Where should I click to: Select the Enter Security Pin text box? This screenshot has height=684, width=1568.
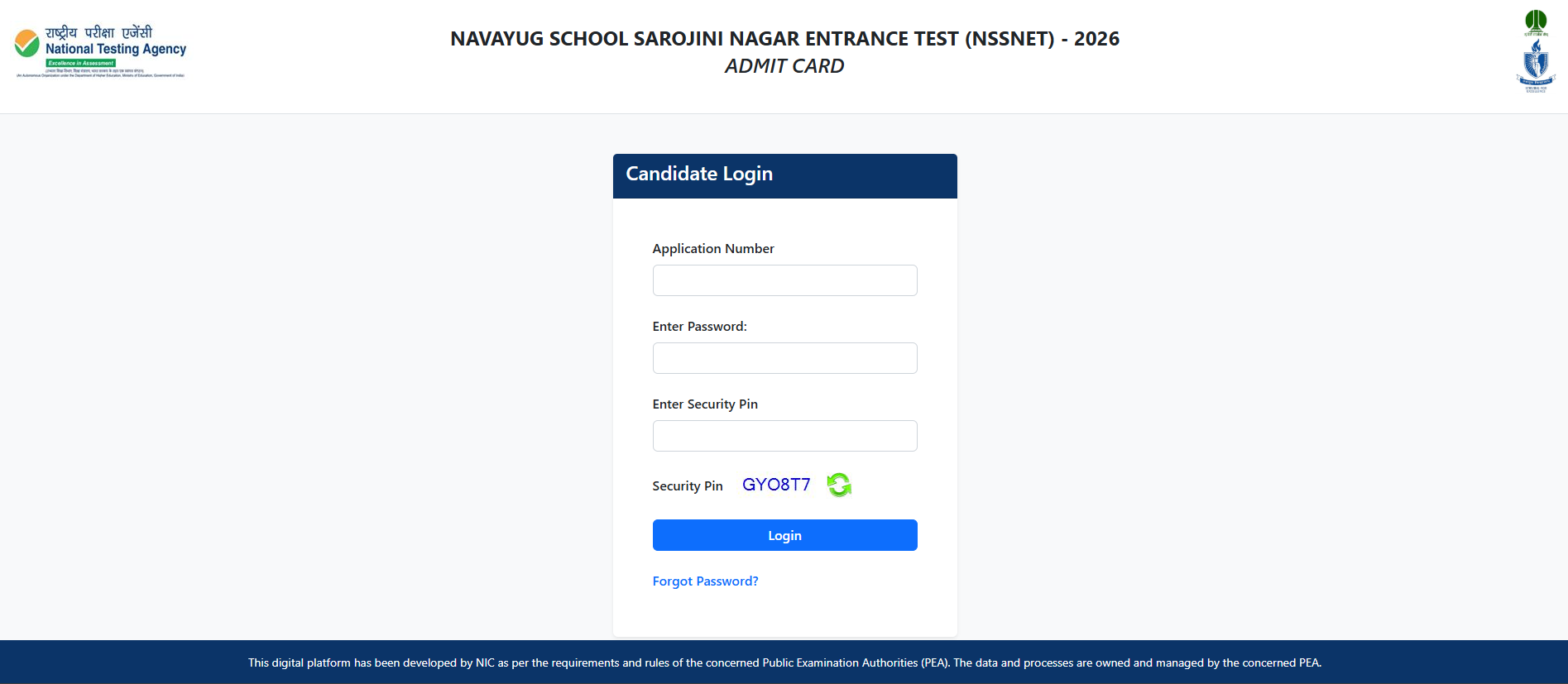coord(784,436)
